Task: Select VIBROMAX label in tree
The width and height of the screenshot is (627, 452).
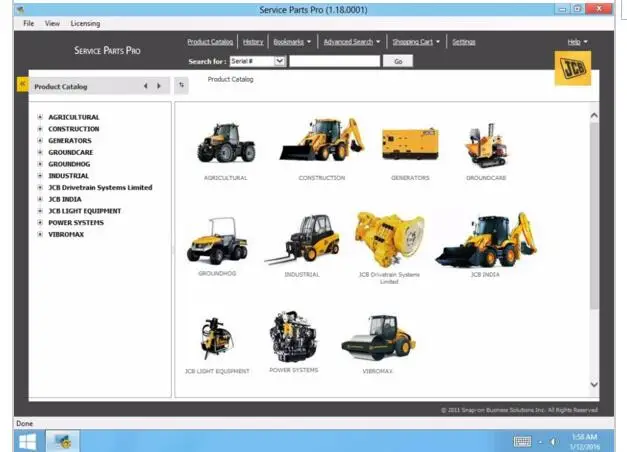Action: click(66, 234)
